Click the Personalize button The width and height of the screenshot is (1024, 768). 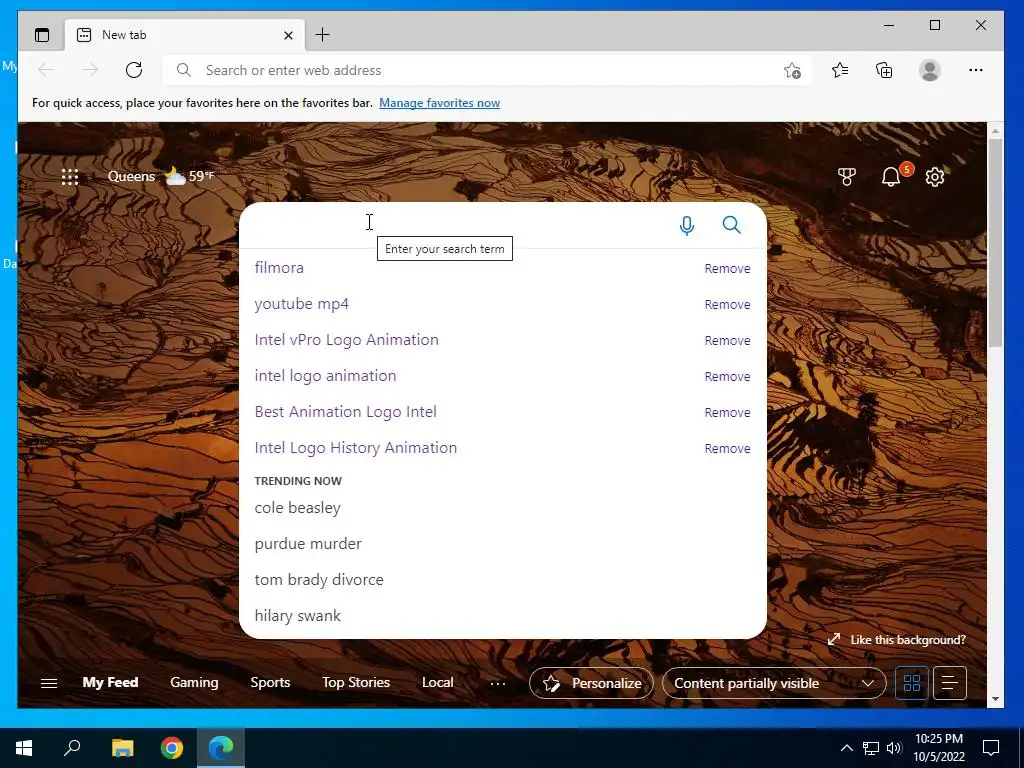pos(592,683)
